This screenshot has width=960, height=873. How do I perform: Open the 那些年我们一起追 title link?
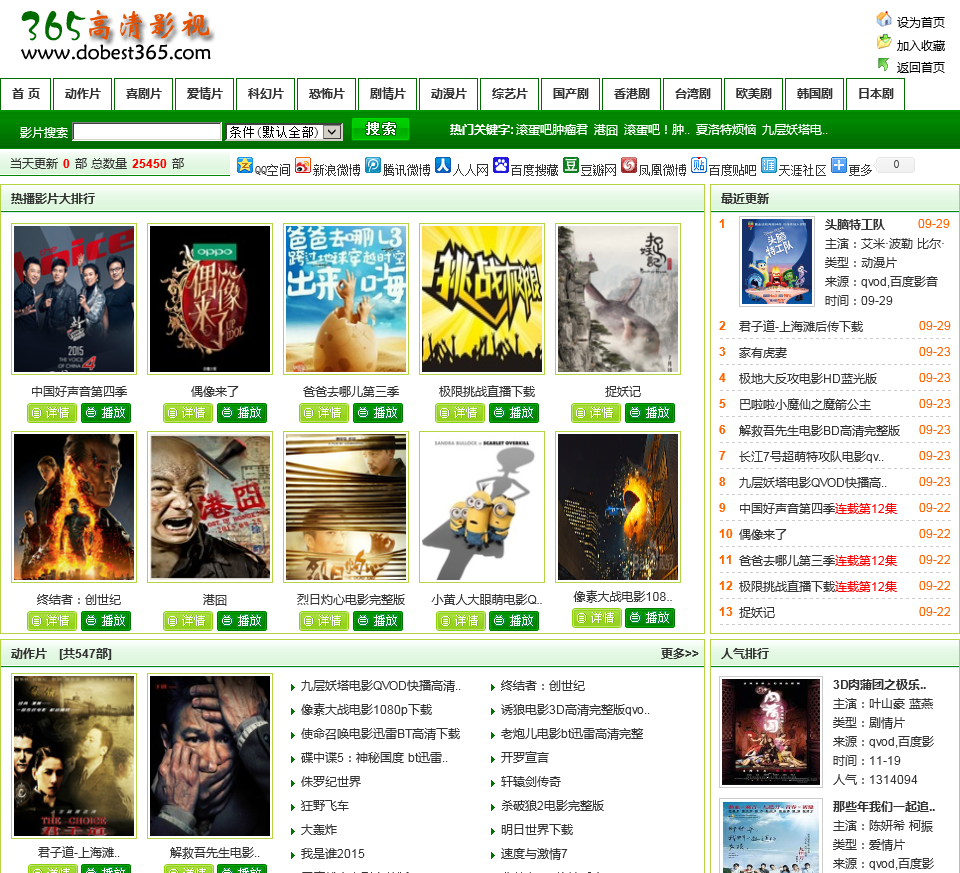883,807
